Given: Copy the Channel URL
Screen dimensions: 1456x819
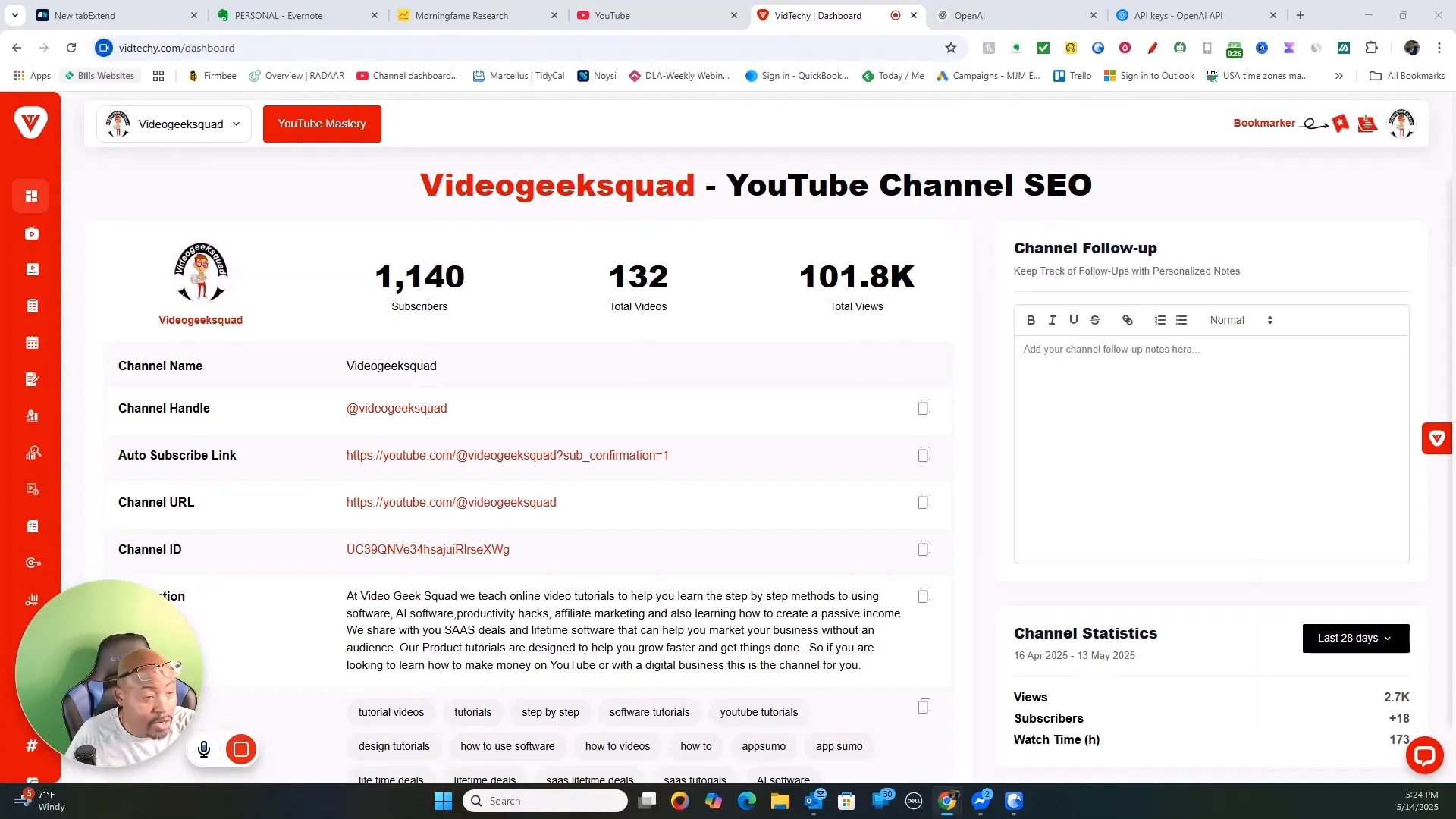Looking at the screenshot, I should click(x=924, y=502).
